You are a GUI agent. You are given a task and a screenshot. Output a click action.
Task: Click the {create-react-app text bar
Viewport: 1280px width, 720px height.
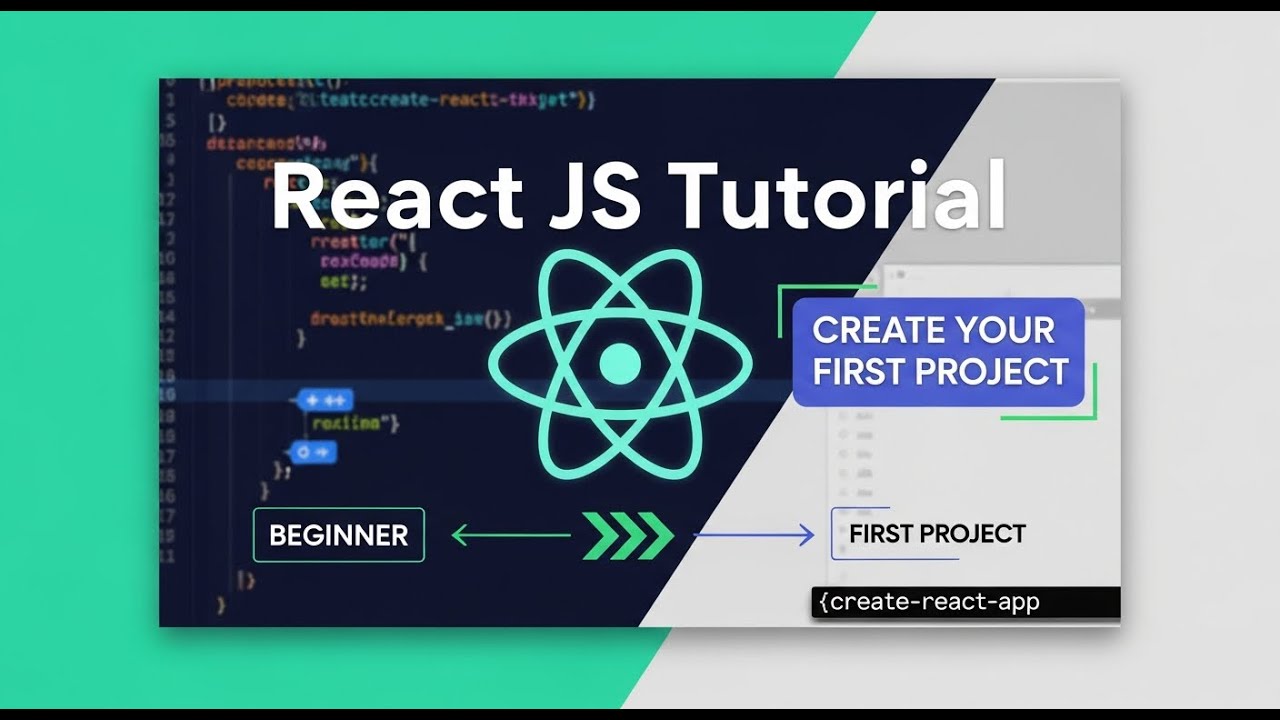(965, 602)
